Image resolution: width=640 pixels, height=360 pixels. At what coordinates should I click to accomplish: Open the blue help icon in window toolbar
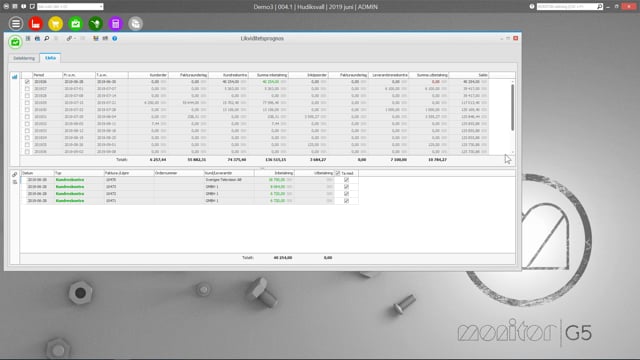115,38
